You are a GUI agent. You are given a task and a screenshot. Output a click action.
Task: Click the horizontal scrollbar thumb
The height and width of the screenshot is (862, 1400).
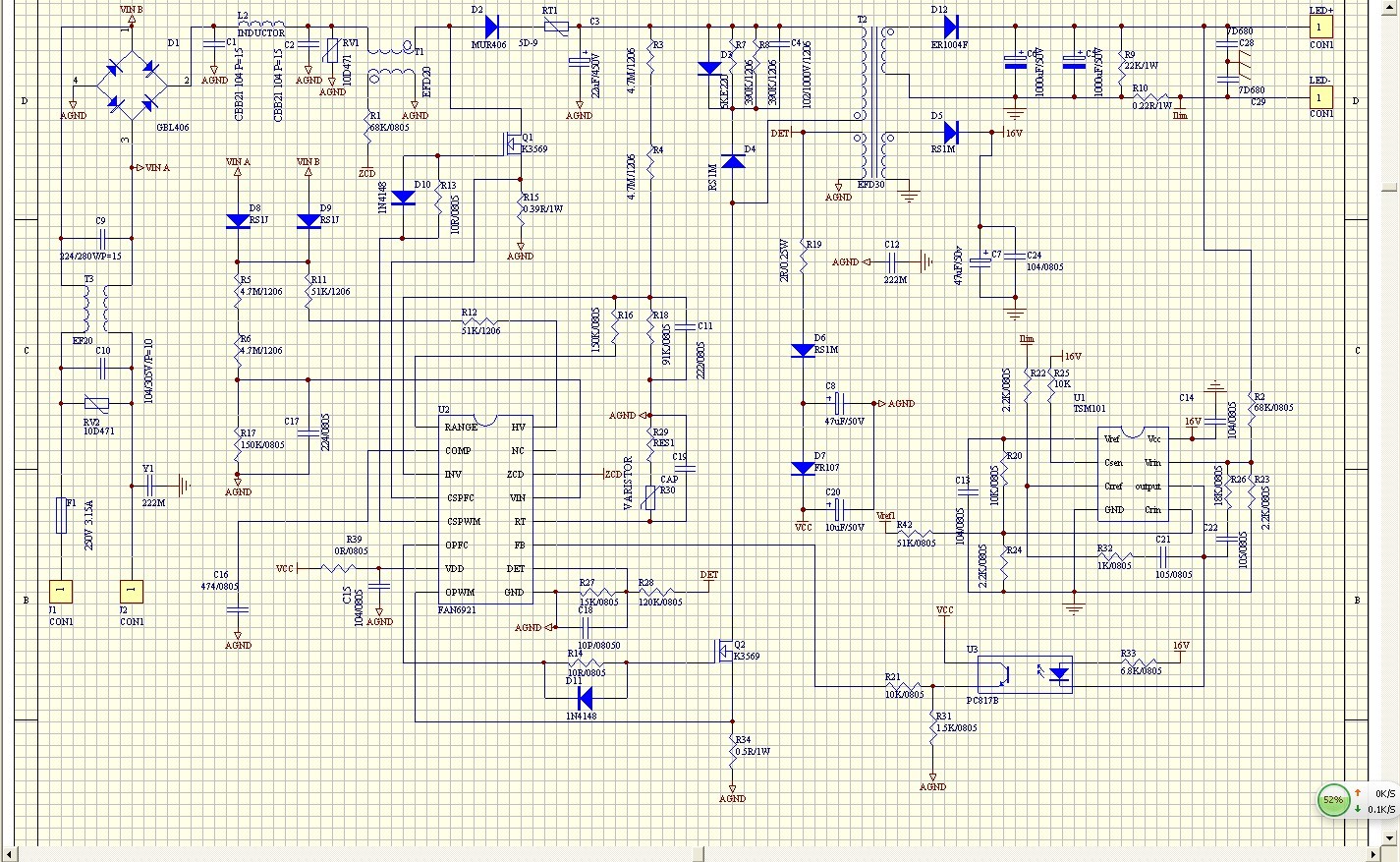pos(700,853)
